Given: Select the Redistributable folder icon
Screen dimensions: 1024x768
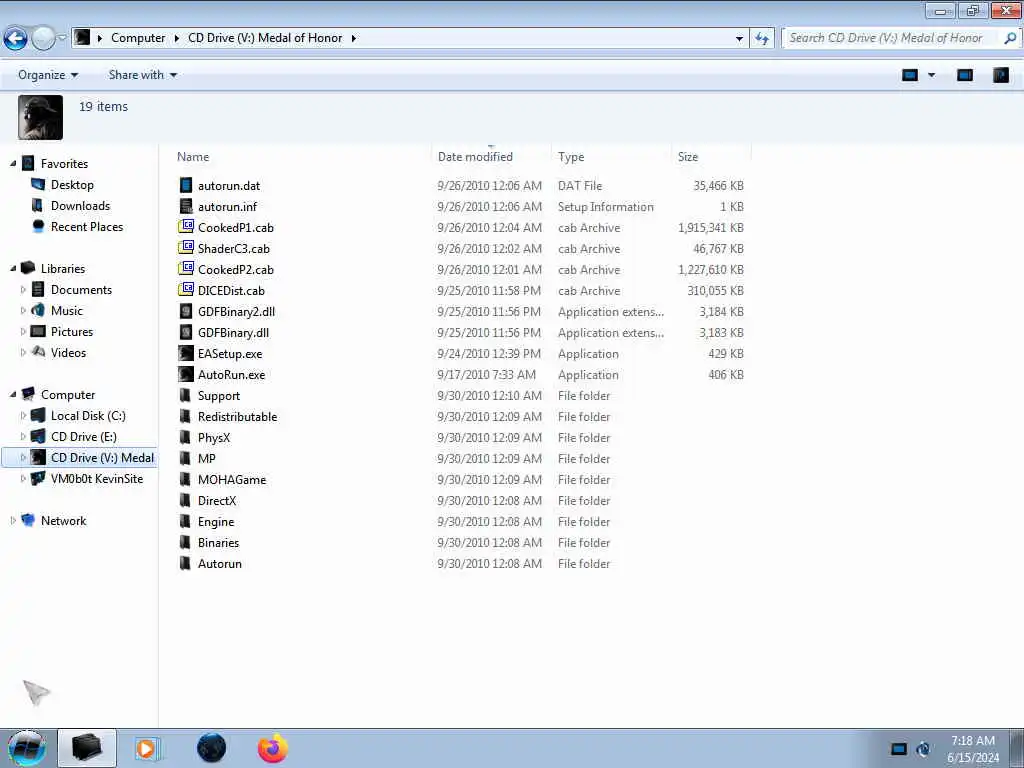Looking at the screenshot, I should pyautogui.click(x=185, y=417).
